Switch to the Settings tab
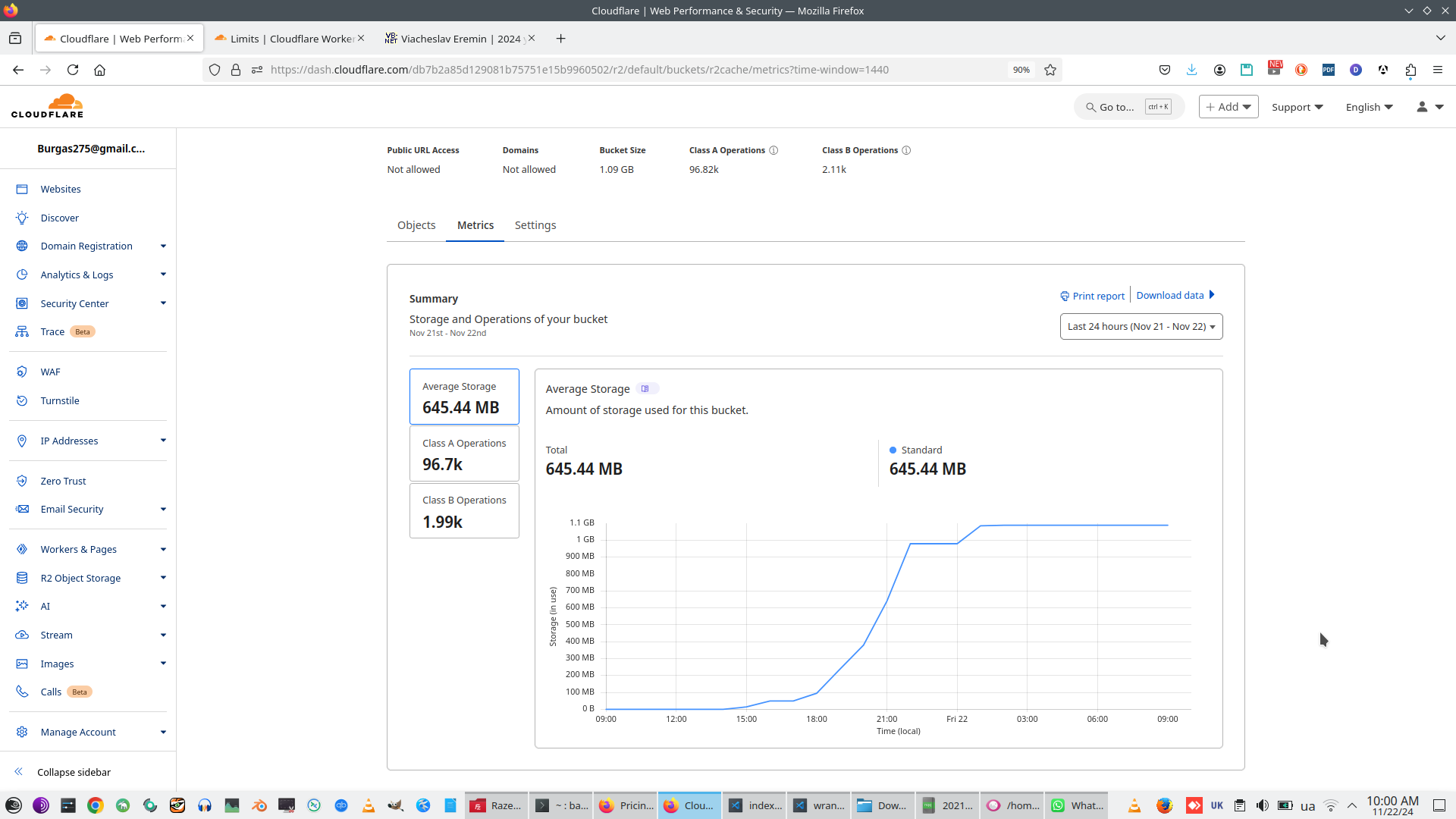The height and width of the screenshot is (819, 1456). click(535, 225)
